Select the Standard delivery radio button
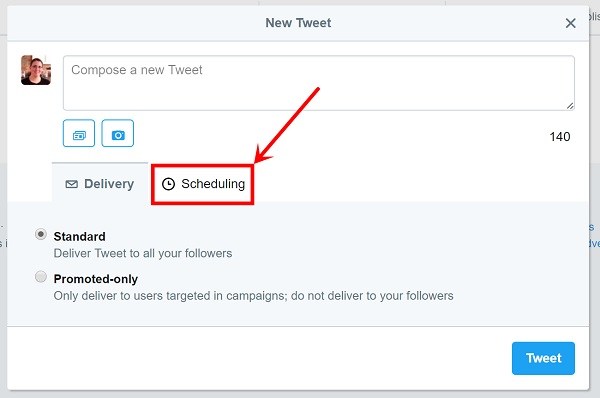 [x=41, y=234]
